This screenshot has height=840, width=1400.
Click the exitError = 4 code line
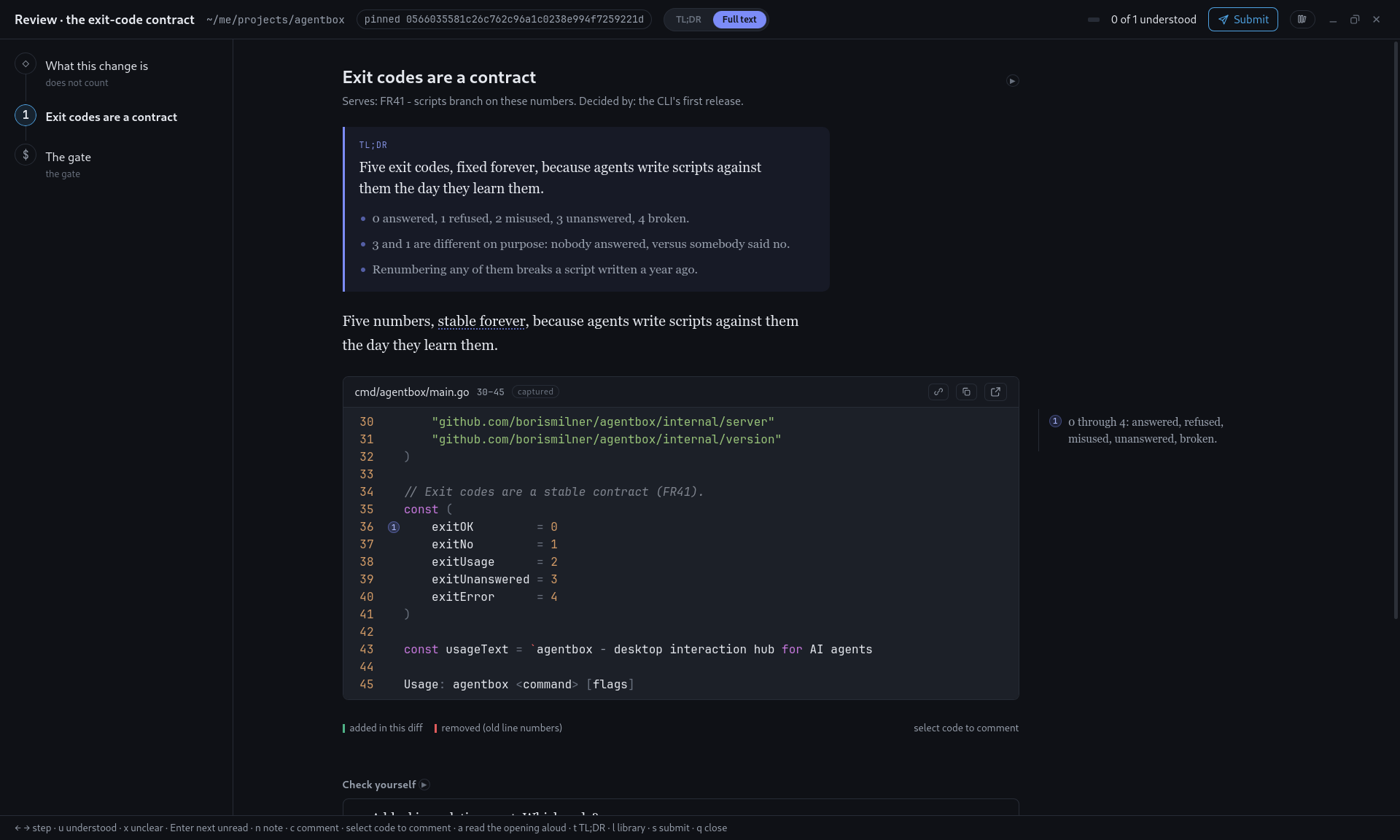coord(494,597)
